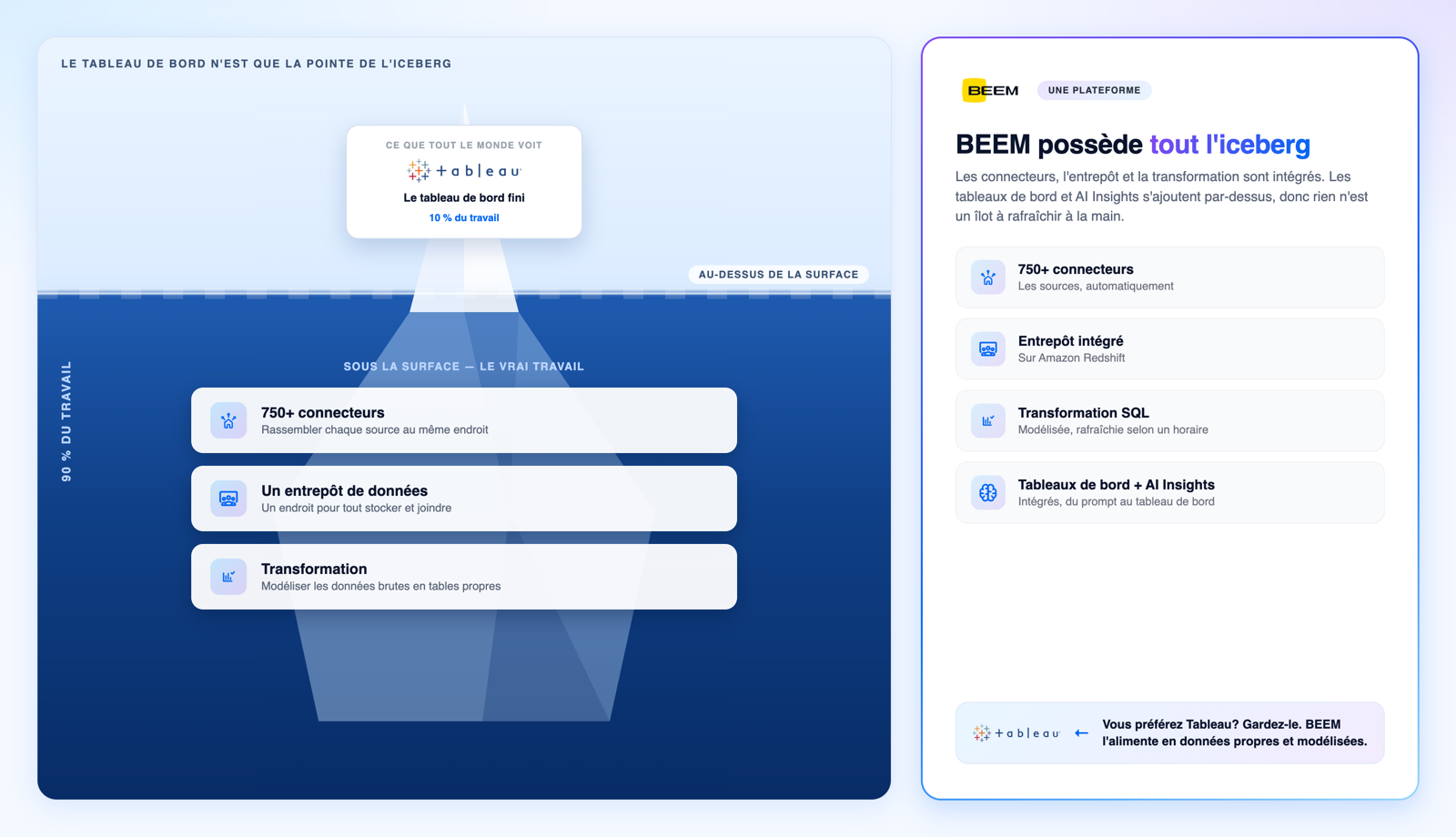Click the "Un entrepôt de données" title
Viewport: 1456px width, 837px height.
pos(344,490)
